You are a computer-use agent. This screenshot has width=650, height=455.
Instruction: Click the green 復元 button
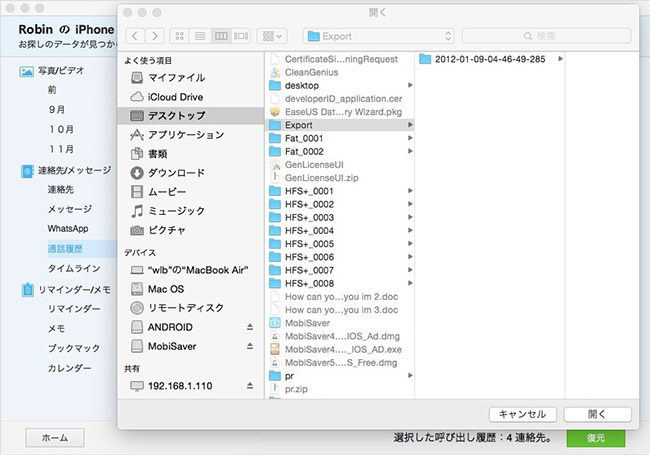tap(596, 438)
